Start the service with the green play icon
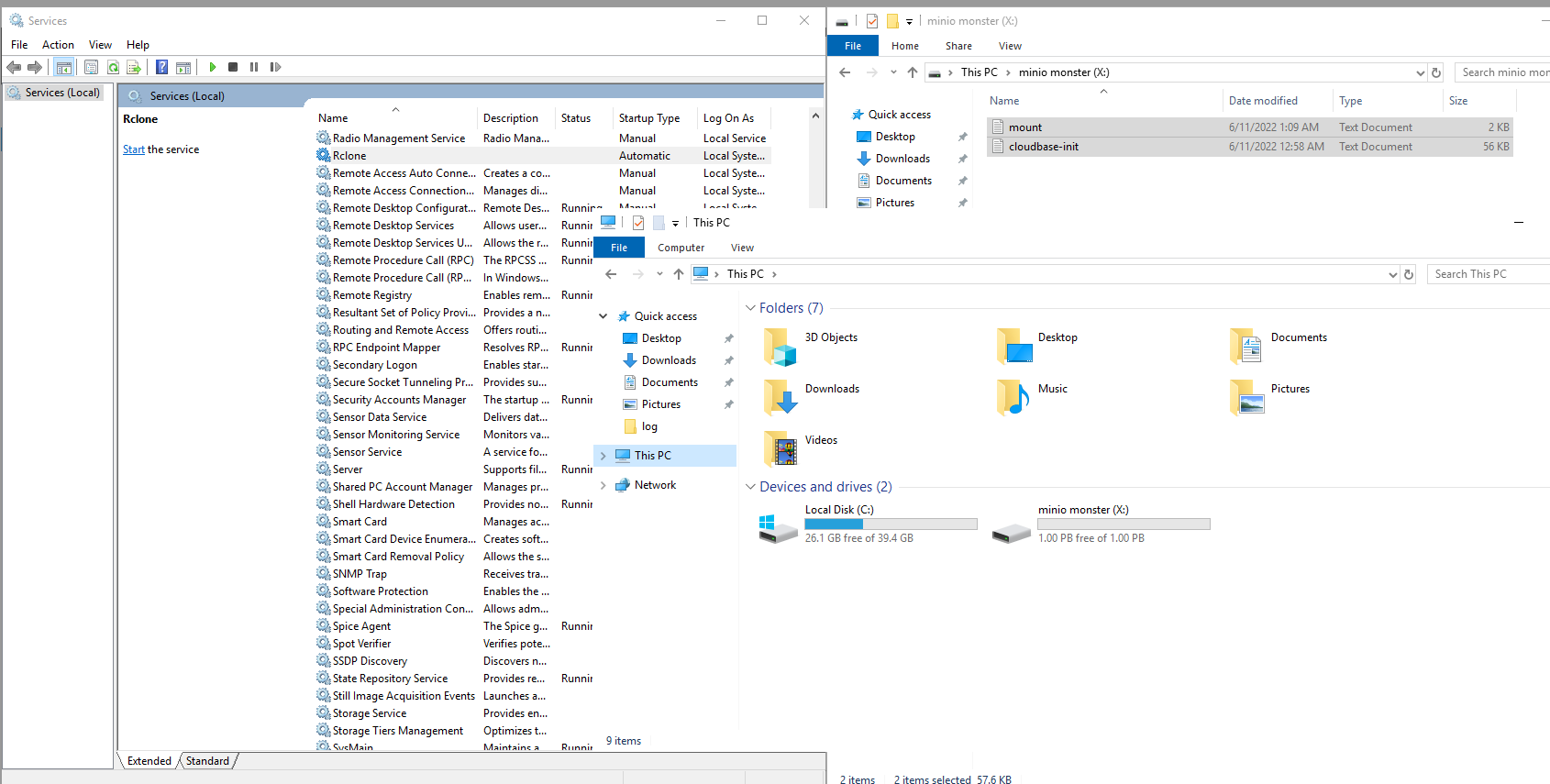This screenshot has width=1550, height=784. click(x=213, y=67)
